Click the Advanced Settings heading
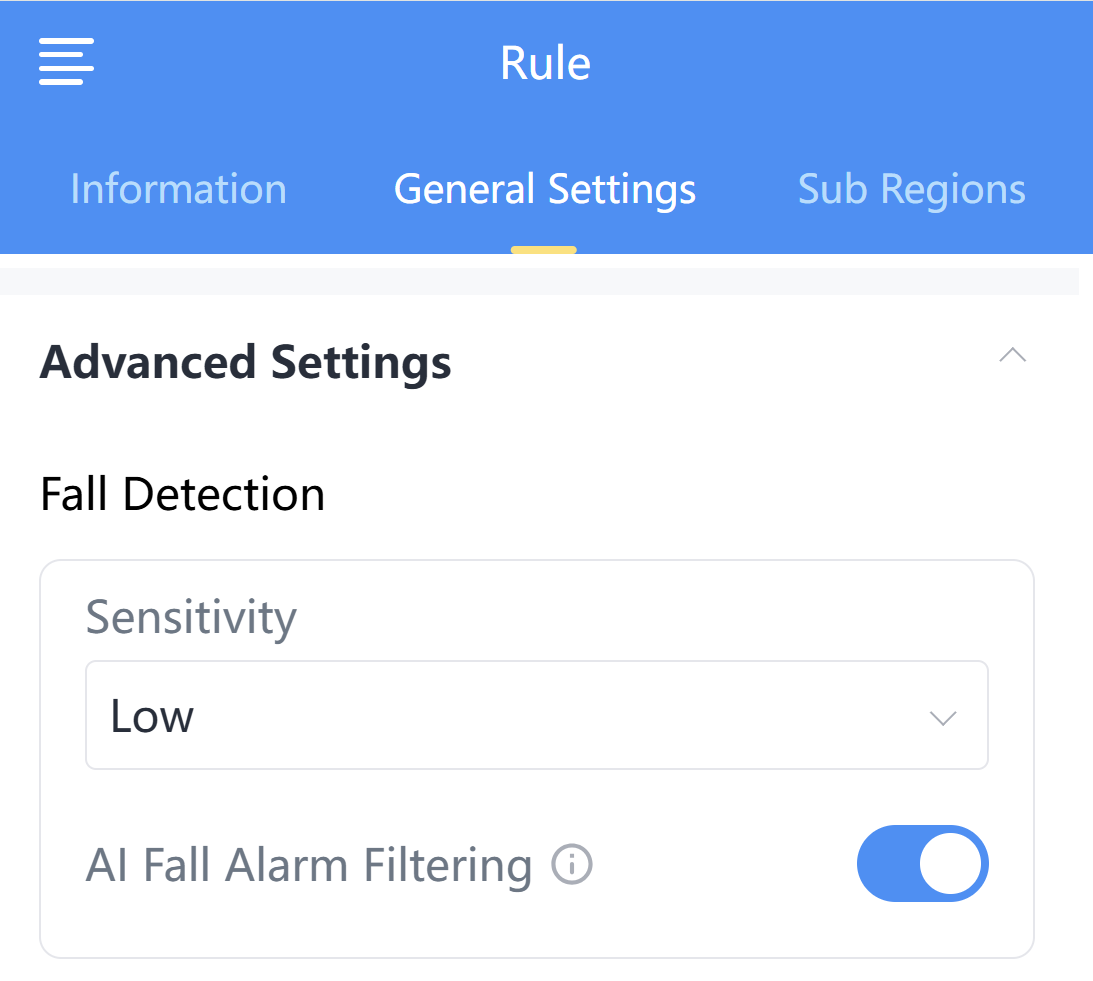The image size is (1093, 981). point(245,362)
